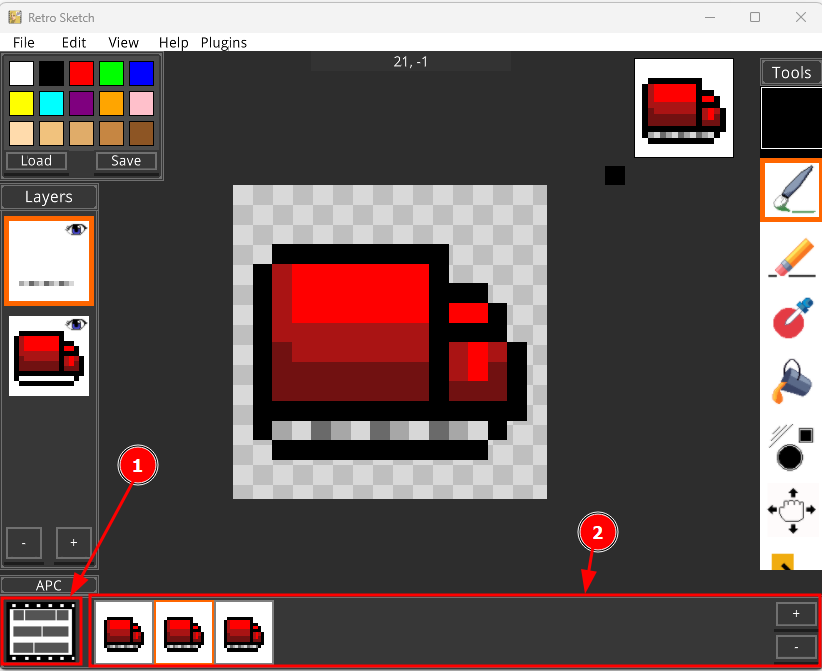Pick the blue color swatch
The height and width of the screenshot is (671, 822).
tap(141, 73)
